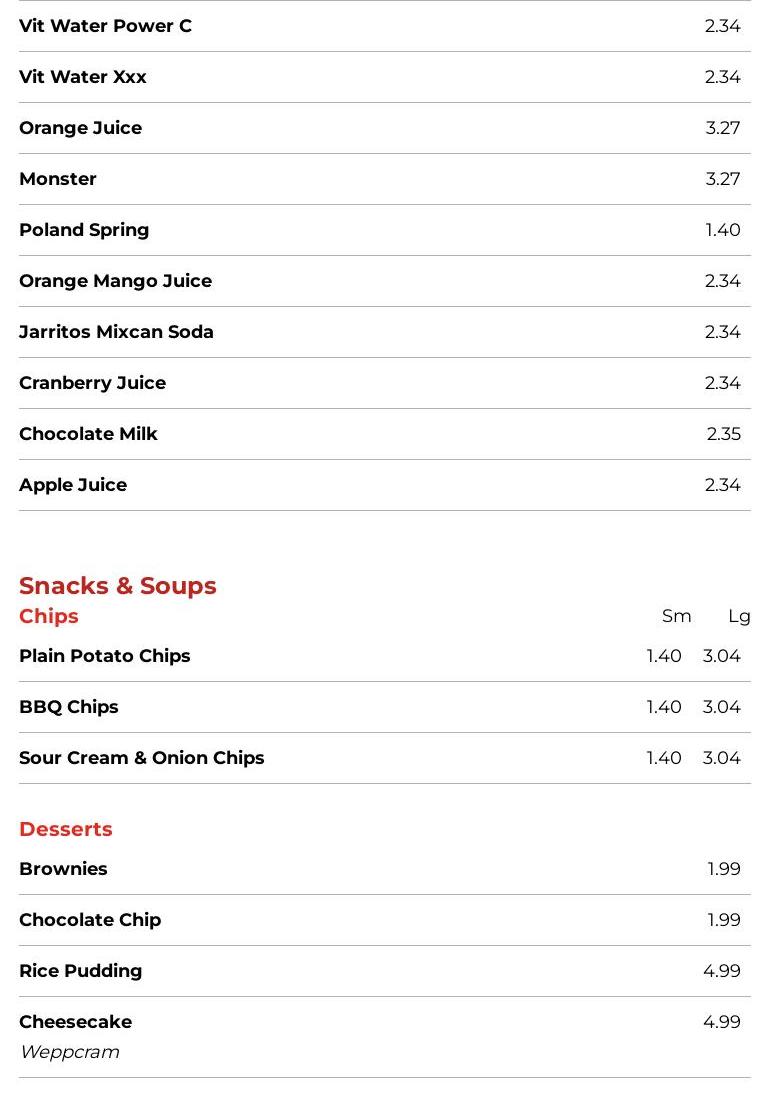The height and width of the screenshot is (1095, 770).
Task: Select the Apple Juice entry
Action: click(x=385, y=485)
